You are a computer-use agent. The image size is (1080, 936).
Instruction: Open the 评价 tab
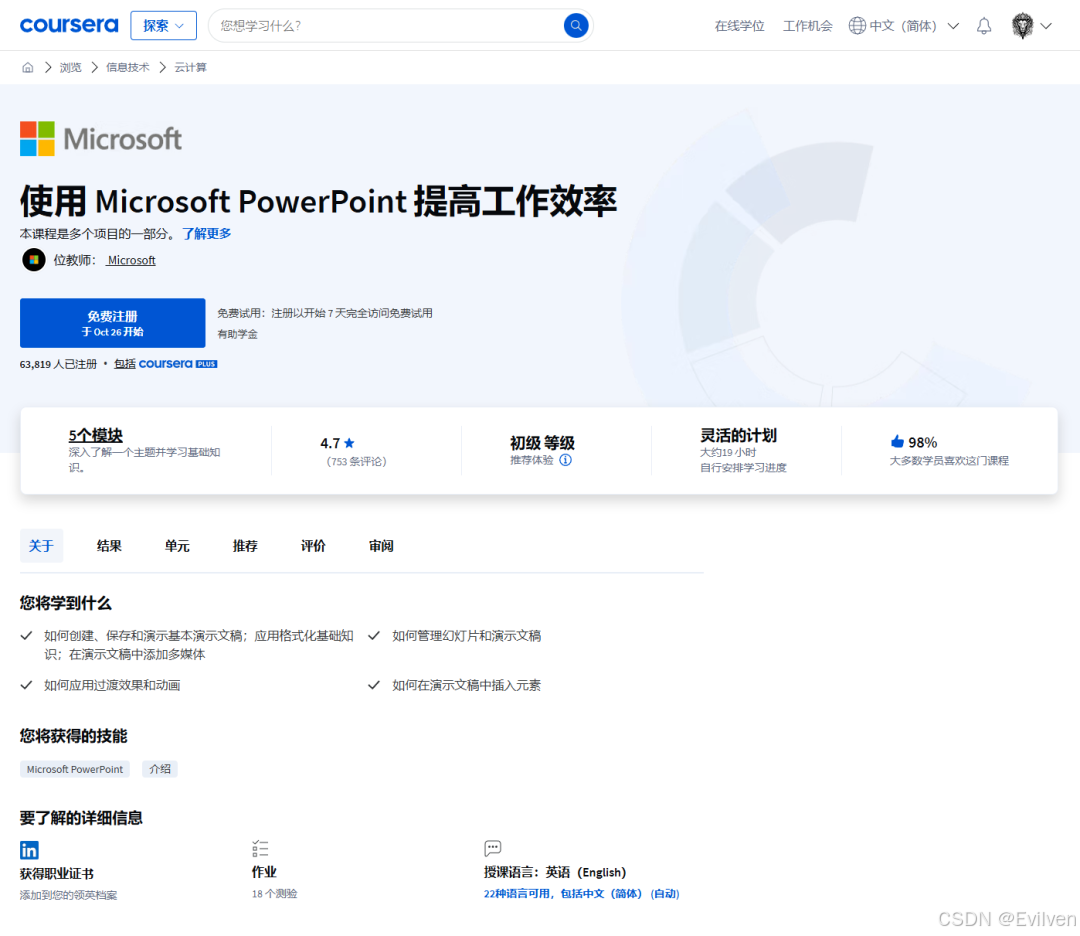coord(313,545)
